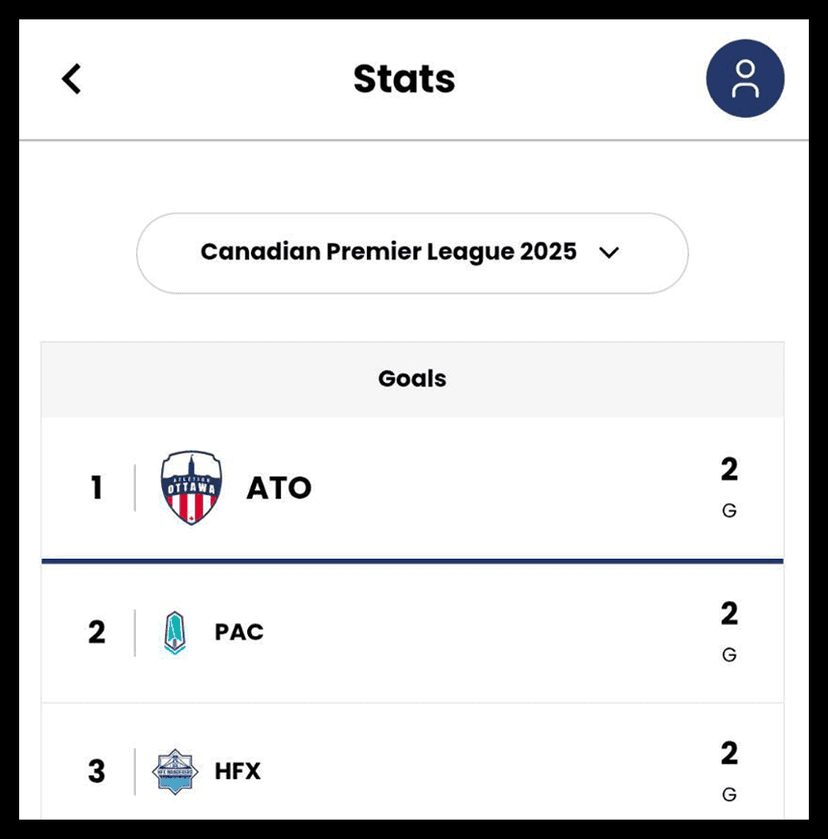Click the G label under PAC's goals
Viewport: 828px width, 839px height.
pos(729,655)
